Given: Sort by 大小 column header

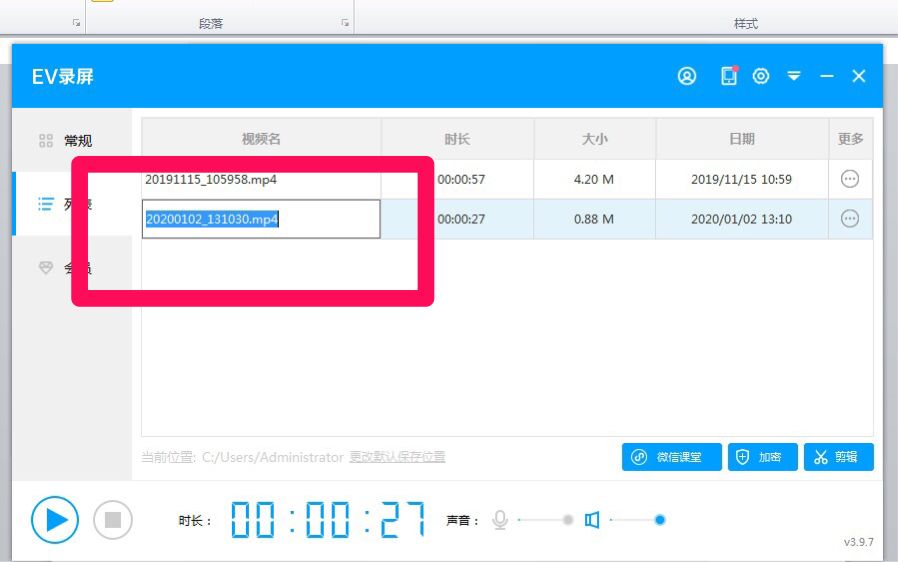Looking at the screenshot, I should [594, 139].
